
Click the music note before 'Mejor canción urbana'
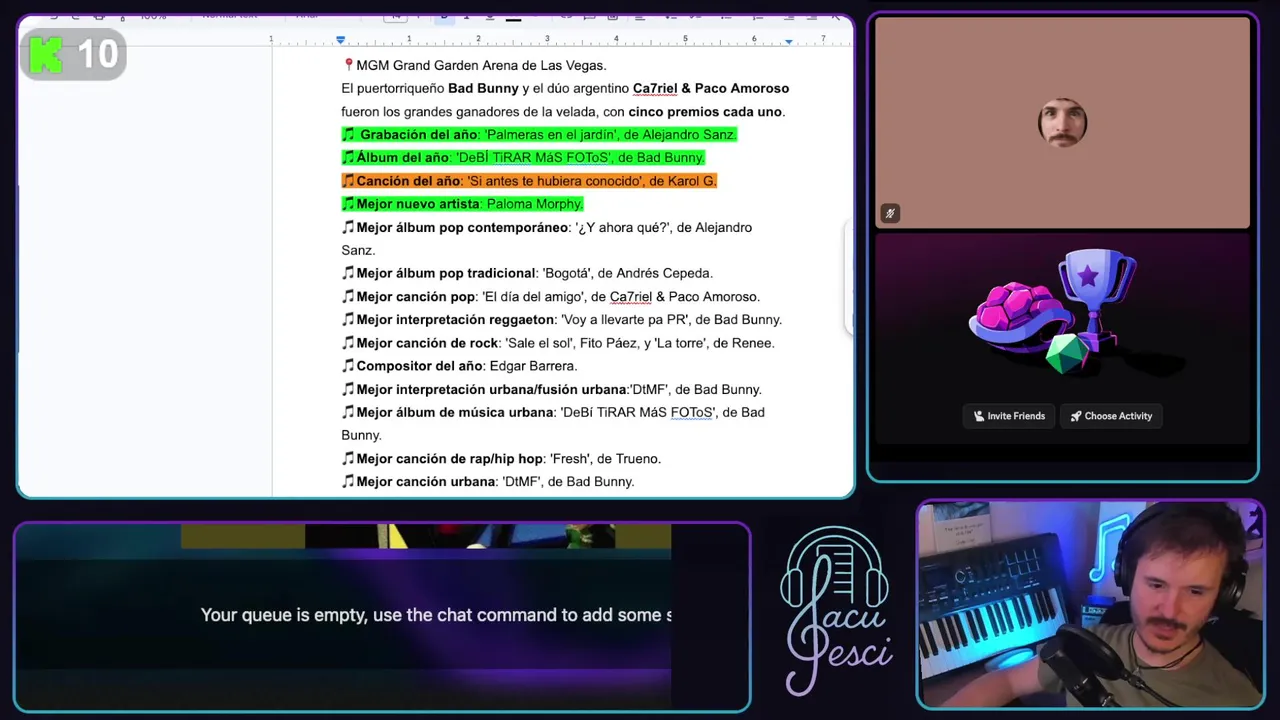point(348,481)
